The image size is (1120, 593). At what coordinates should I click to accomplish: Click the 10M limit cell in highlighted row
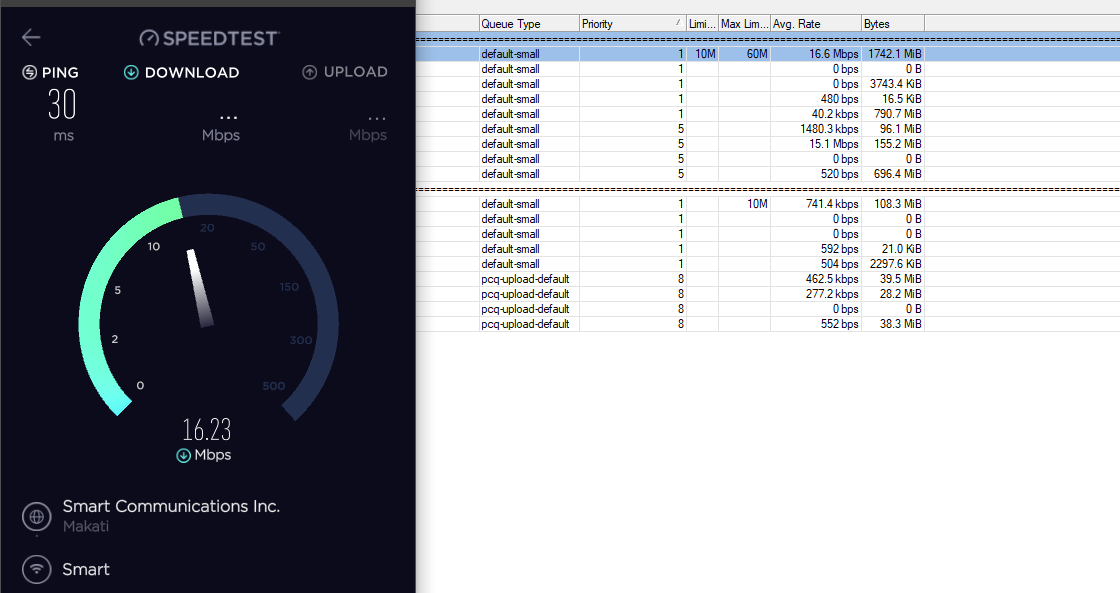coord(702,54)
